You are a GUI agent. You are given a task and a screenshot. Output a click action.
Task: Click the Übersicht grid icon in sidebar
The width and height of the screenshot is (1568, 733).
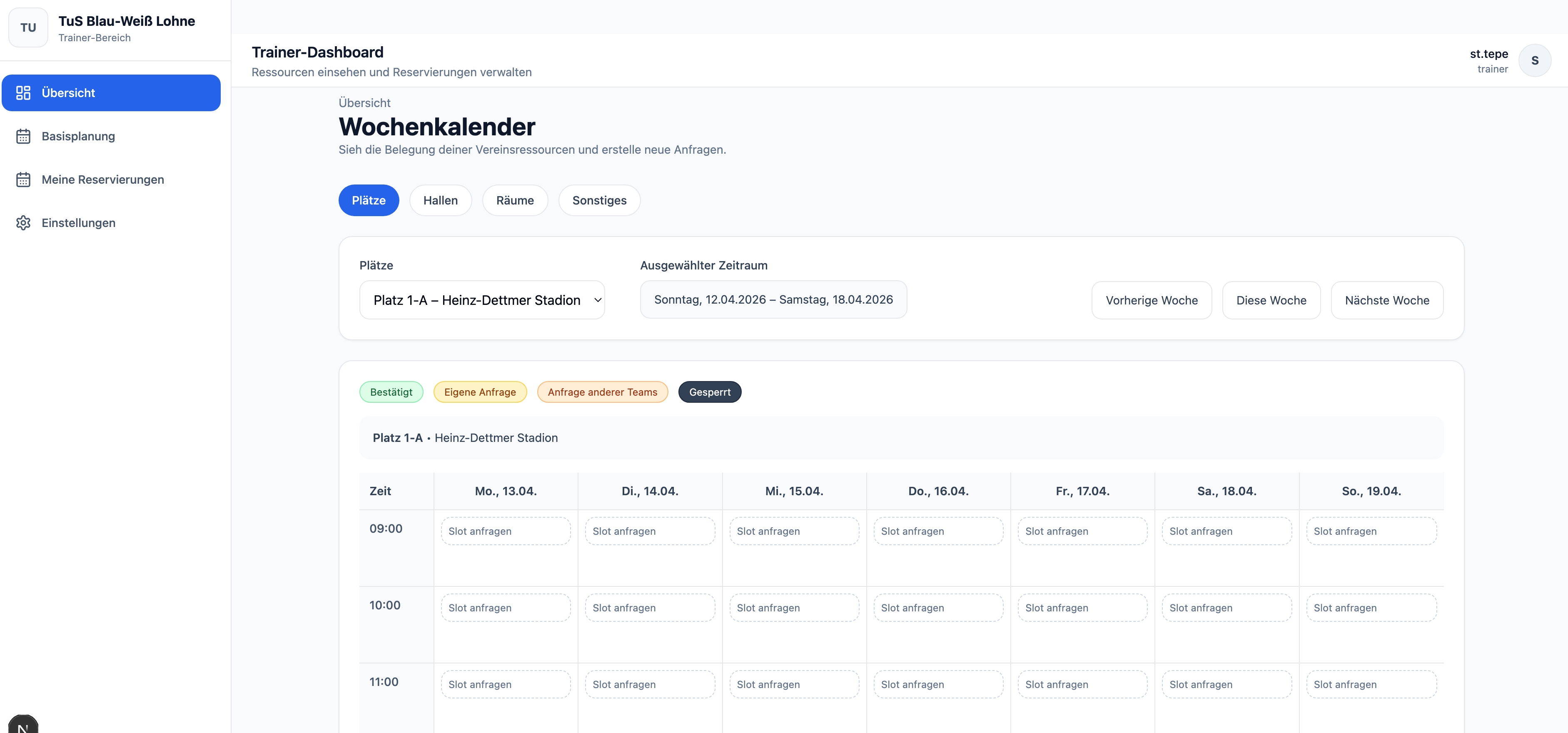23,92
